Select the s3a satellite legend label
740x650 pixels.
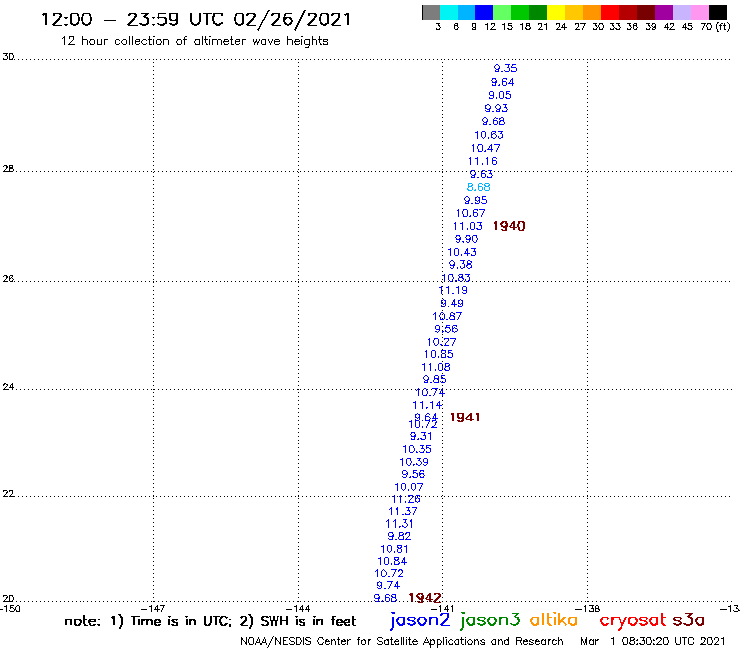coord(688,620)
